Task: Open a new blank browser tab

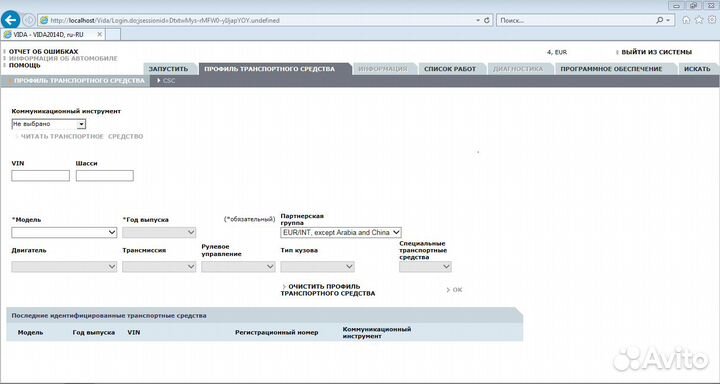Action: [x=113, y=34]
